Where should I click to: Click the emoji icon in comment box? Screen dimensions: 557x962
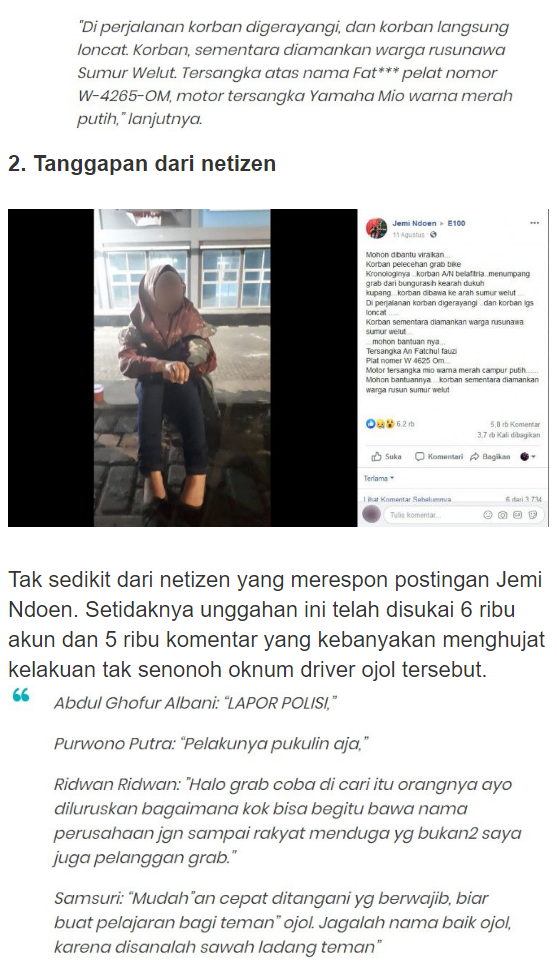[x=488, y=515]
